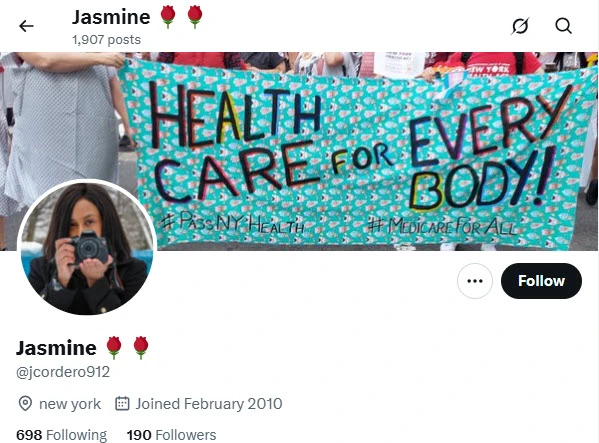The width and height of the screenshot is (599, 443).
Task: Click second rose emoji beside profile name
Action: pos(141,348)
